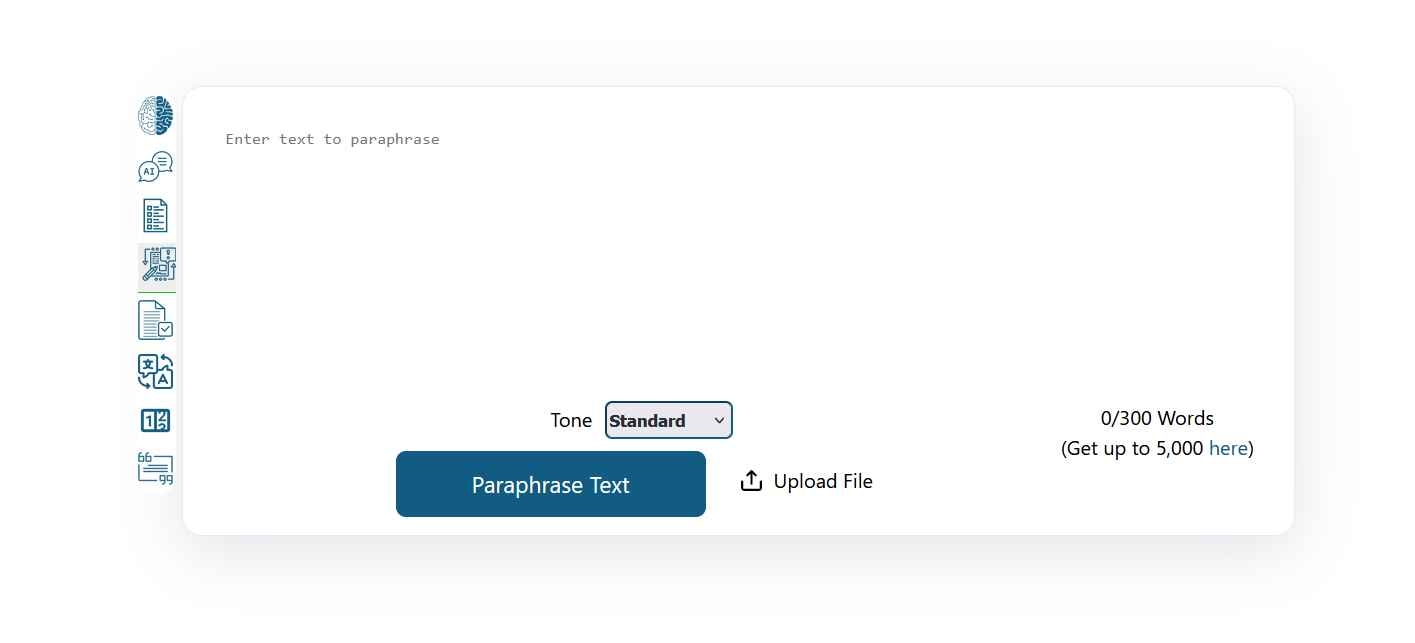Select the checklist document icon
Screen dimensions: 1415x643
155,216
